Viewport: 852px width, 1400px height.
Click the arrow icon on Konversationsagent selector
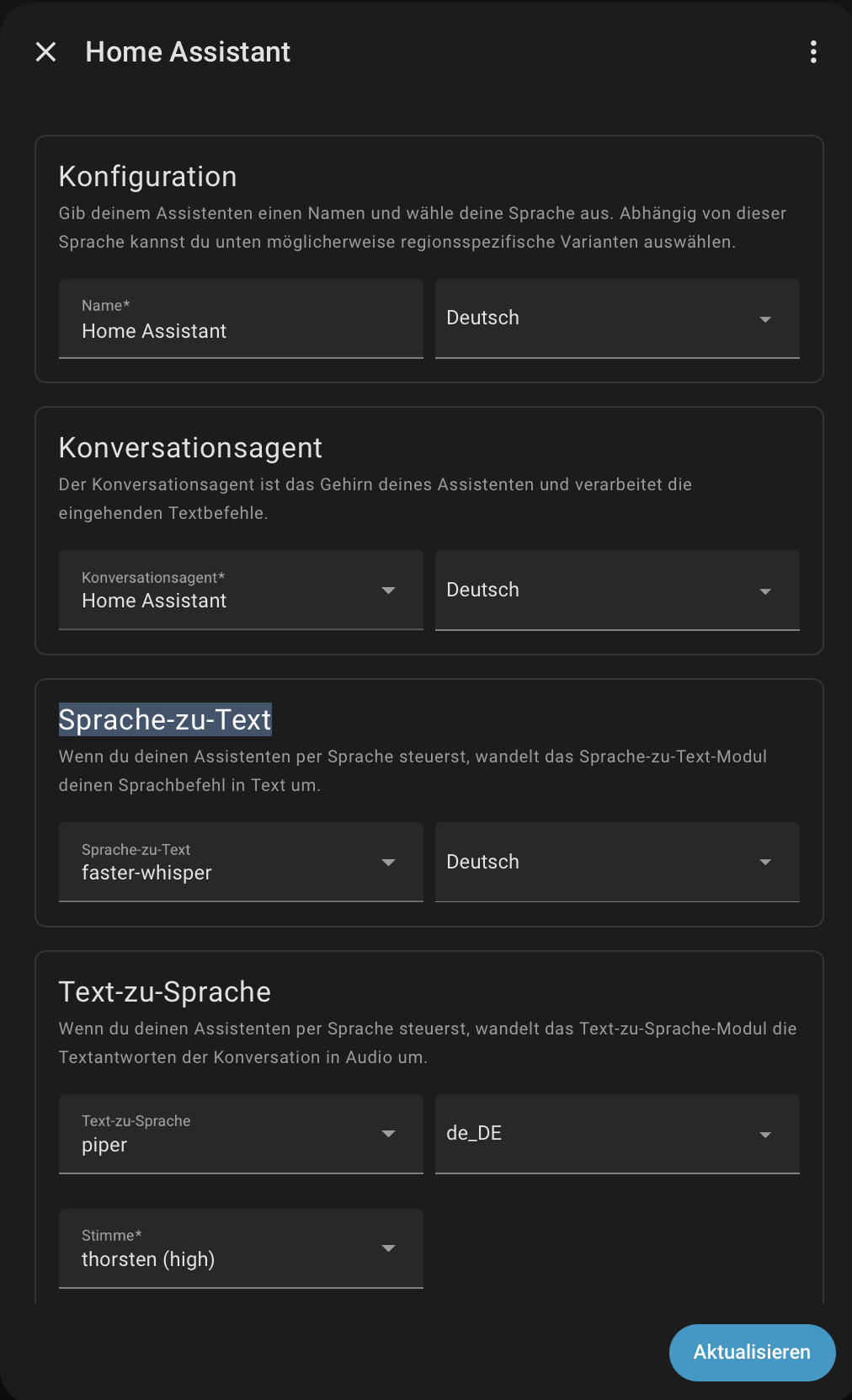coord(388,590)
